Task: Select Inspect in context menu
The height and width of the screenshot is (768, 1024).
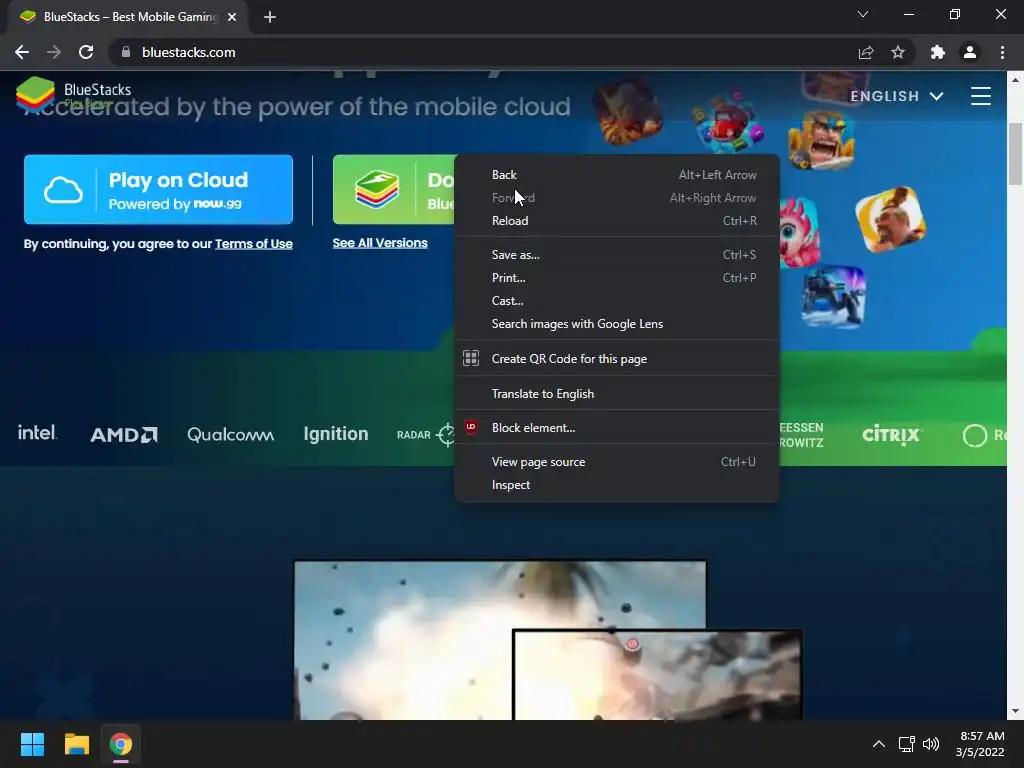Action: click(x=617, y=485)
